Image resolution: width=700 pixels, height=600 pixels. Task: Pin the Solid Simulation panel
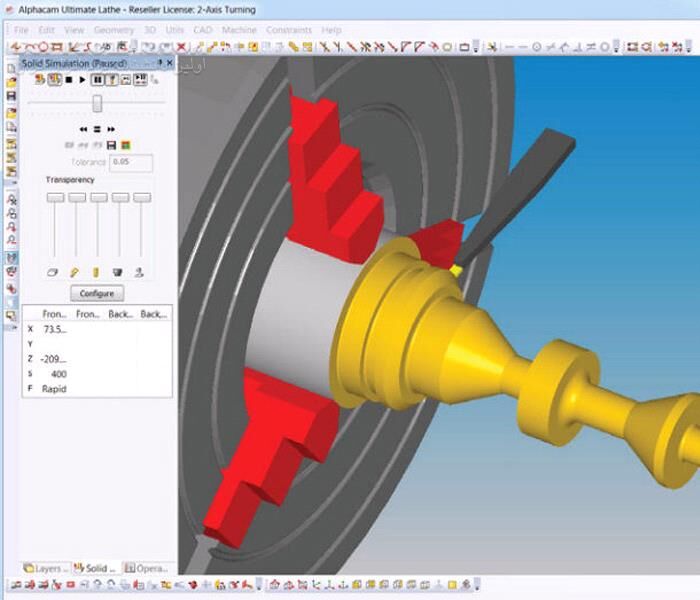coord(160,64)
